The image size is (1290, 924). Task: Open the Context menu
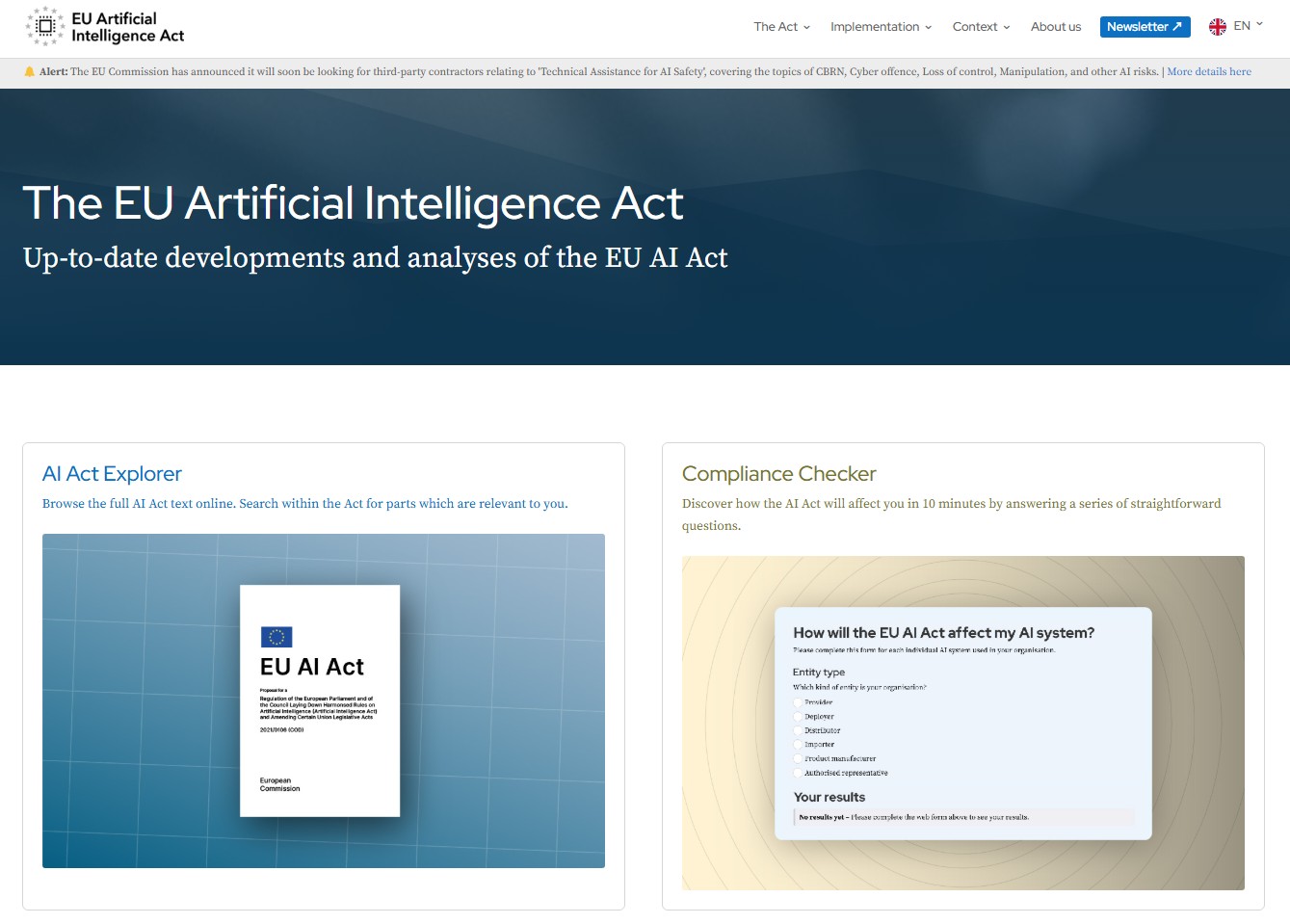click(x=981, y=27)
